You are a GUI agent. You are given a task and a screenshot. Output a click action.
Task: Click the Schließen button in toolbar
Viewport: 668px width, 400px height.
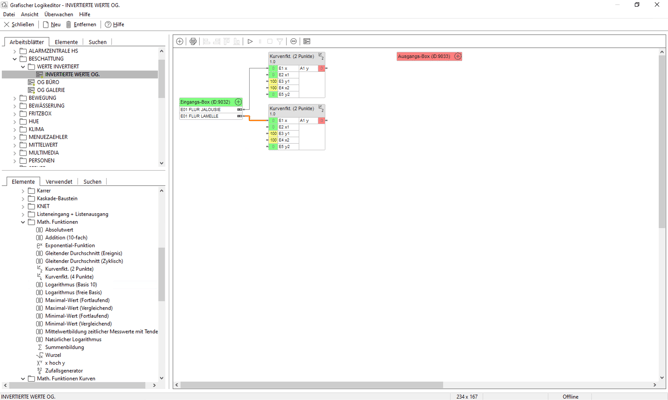19,25
